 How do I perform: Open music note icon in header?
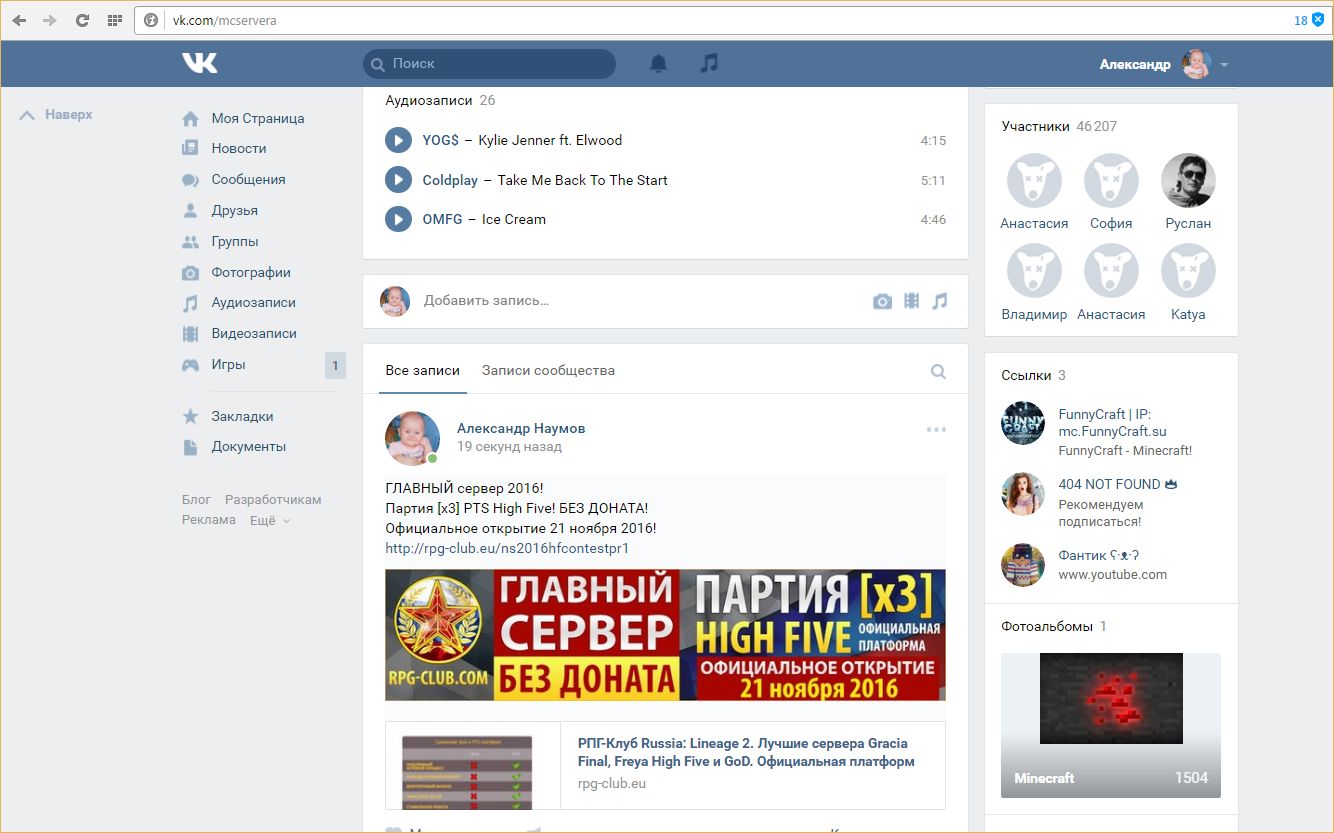pos(709,63)
